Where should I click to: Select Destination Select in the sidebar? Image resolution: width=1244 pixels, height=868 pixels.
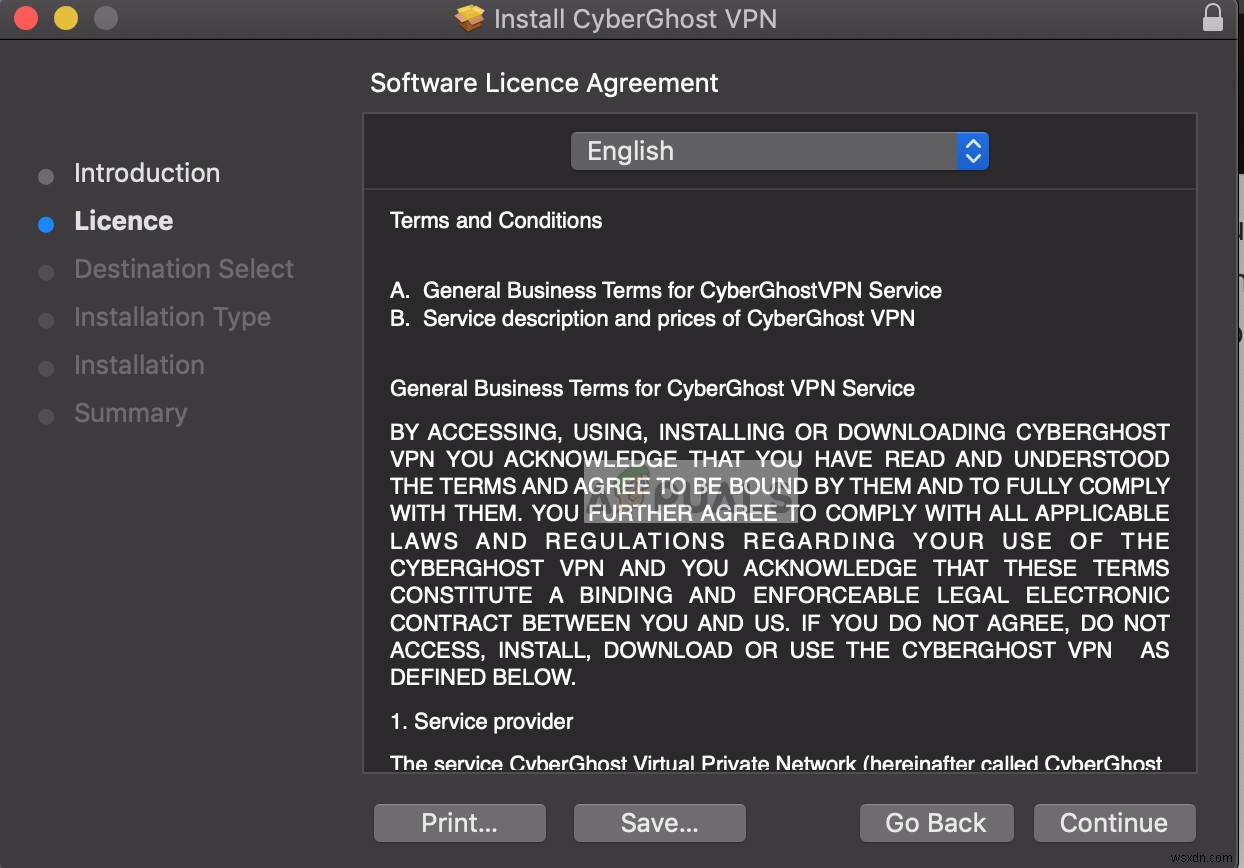[x=184, y=269]
